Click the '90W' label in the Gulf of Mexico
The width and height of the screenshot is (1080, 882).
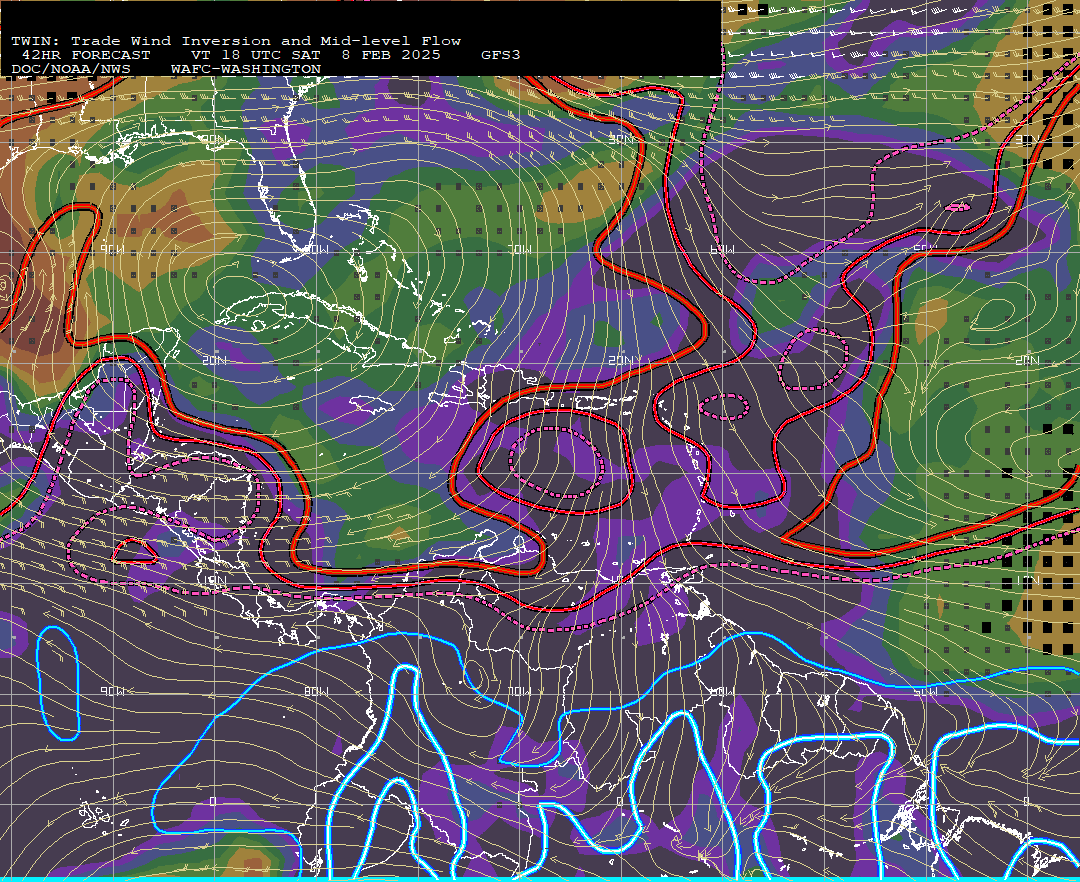[112, 250]
